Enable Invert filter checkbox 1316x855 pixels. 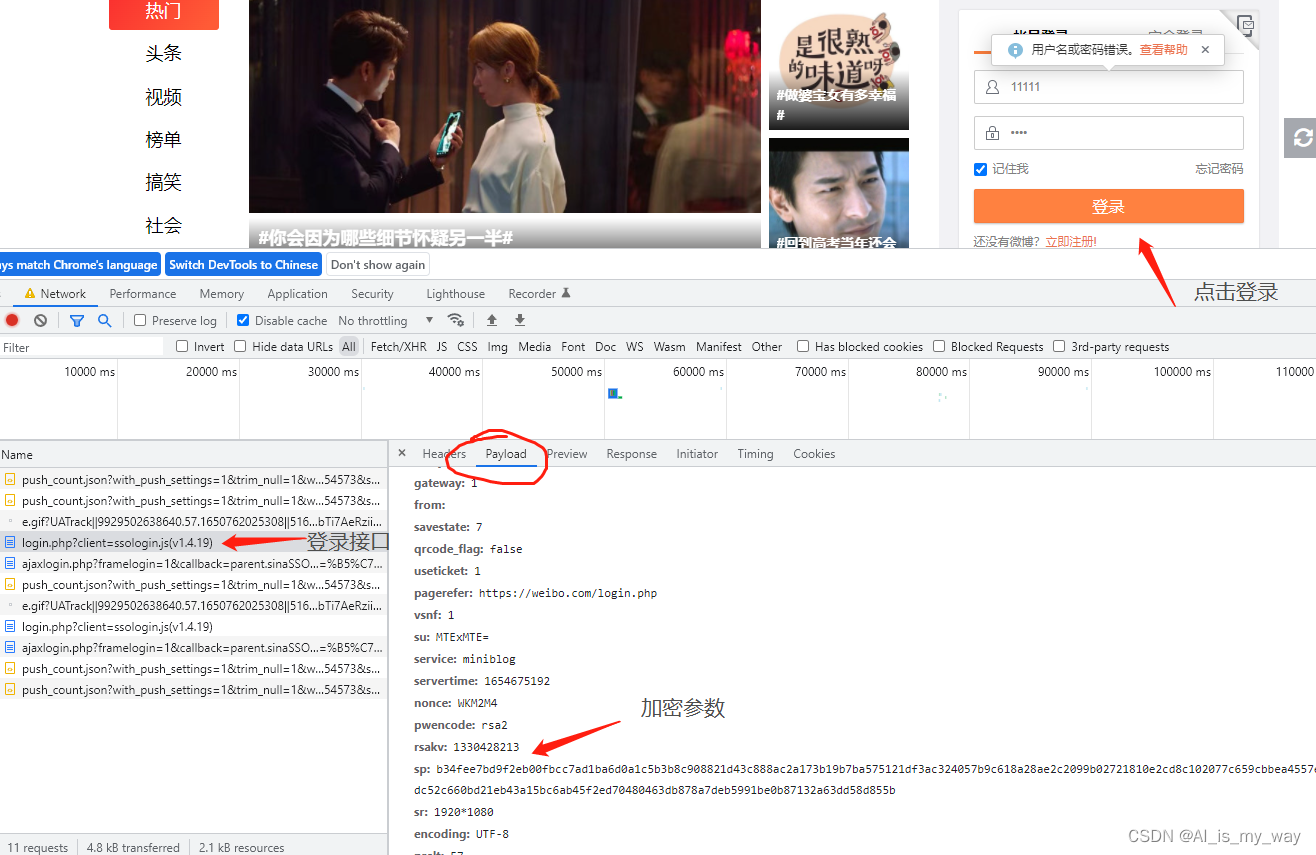(x=182, y=346)
